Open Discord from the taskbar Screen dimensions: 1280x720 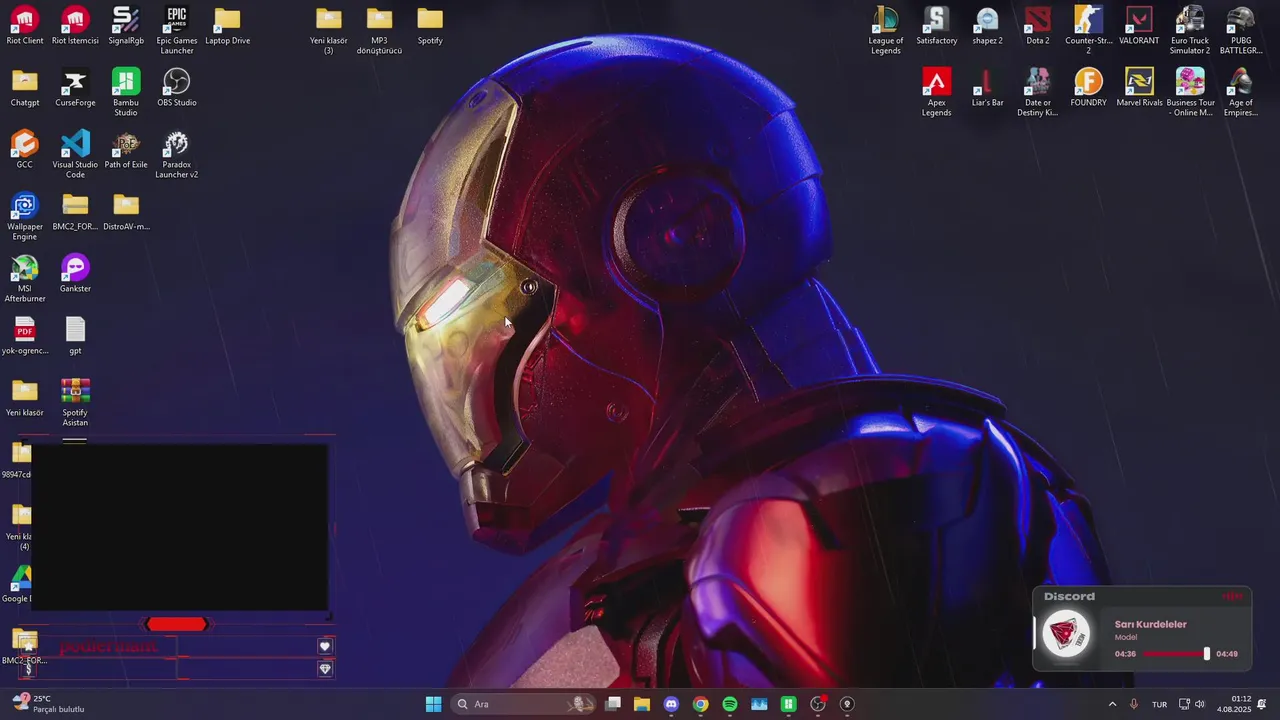tap(671, 704)
